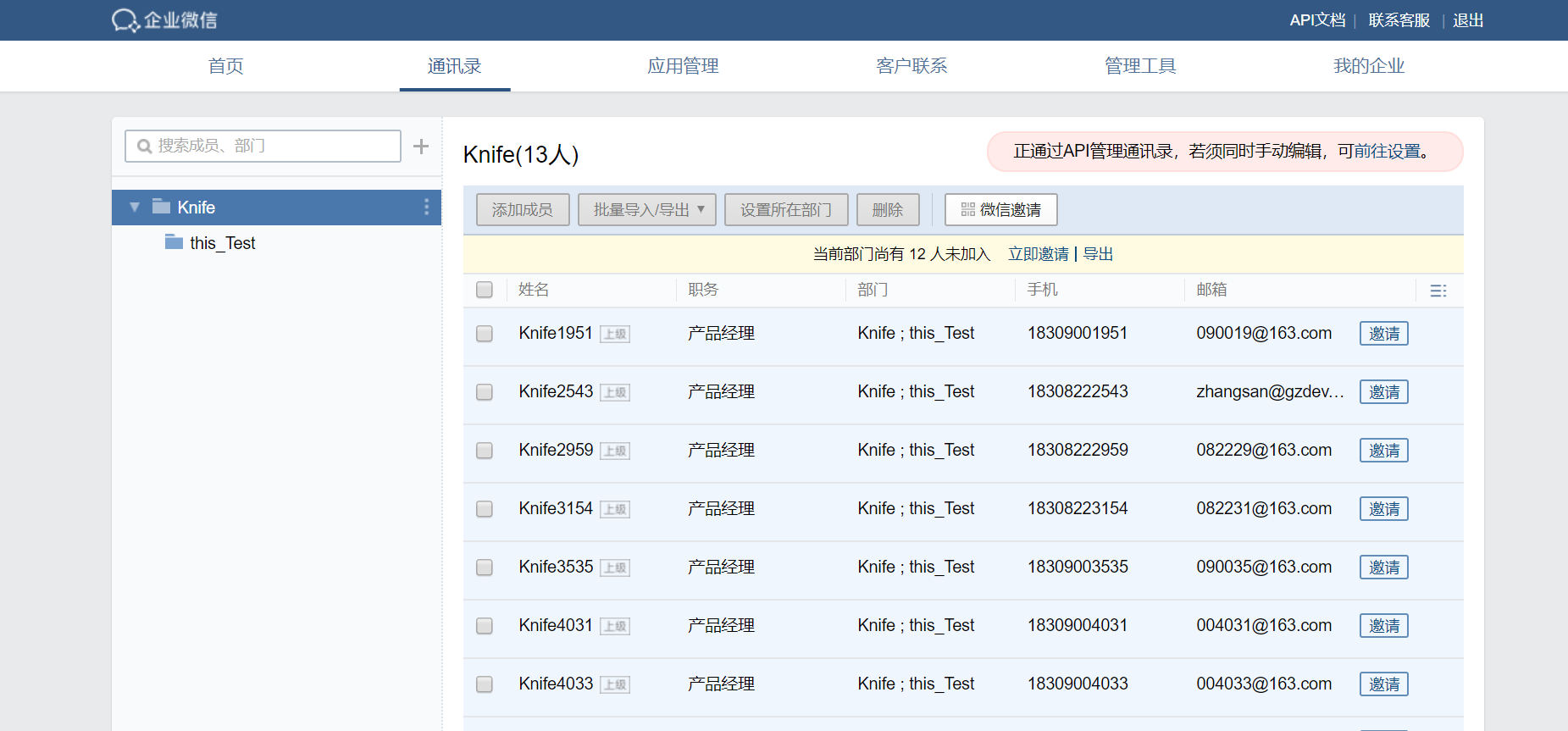The width and height of the screenshot is (1568, 731).
Task: Click the 姓名 column header
Action: click(x=534, y=290)
